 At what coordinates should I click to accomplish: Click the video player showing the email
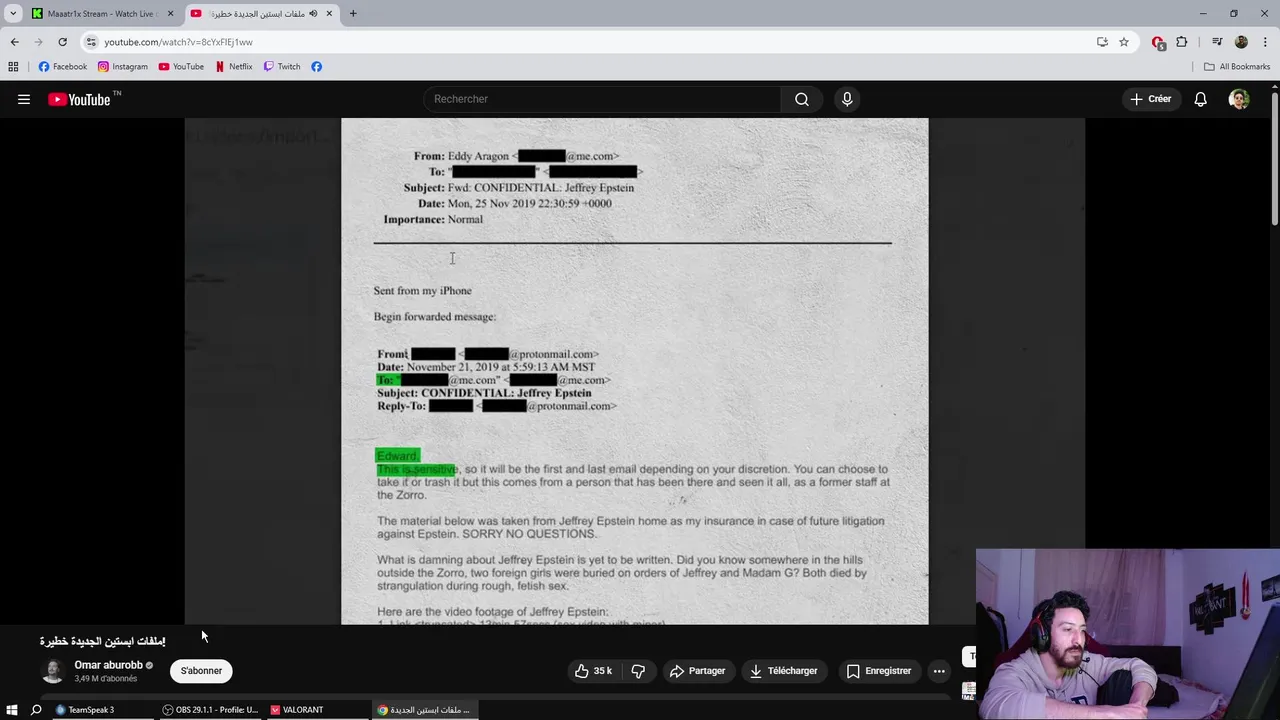click(x=635, y=372)
